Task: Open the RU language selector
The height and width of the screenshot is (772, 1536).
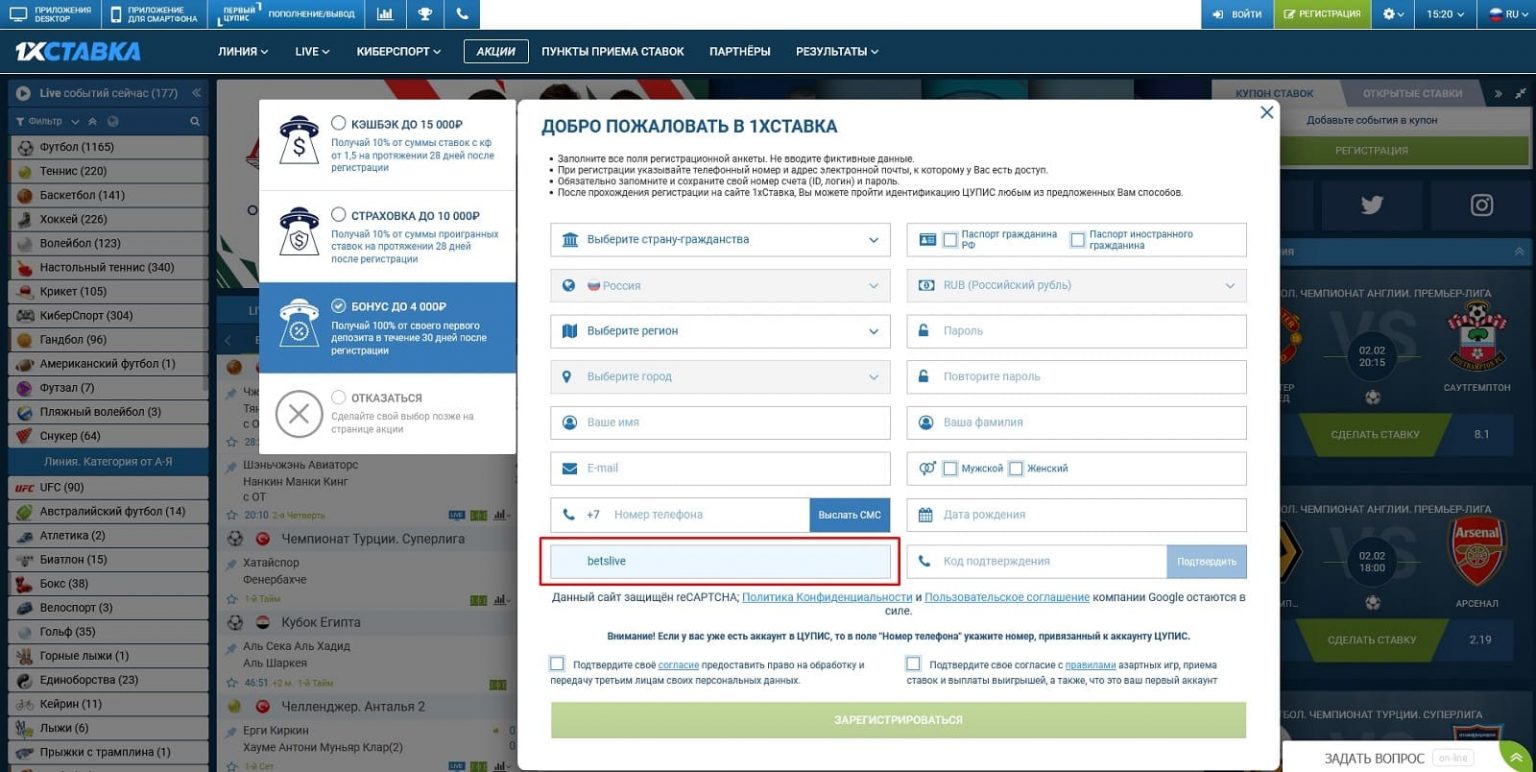Action: coord(1505,14)
